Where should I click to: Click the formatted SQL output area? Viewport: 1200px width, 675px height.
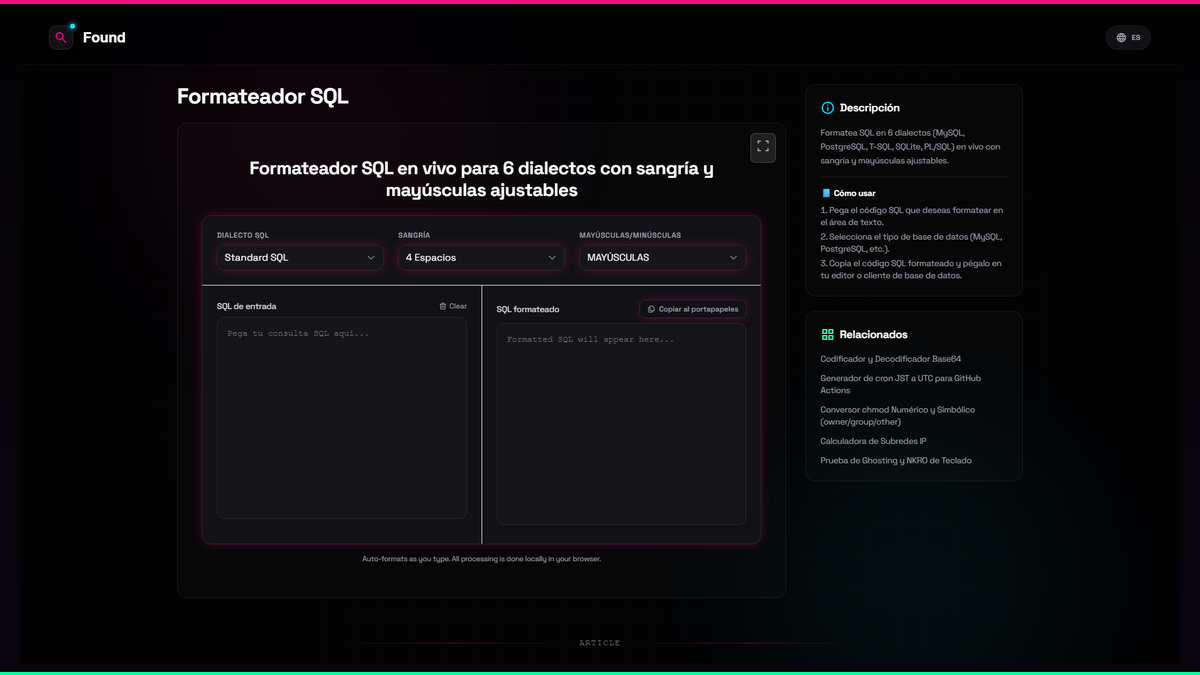[621, 424]
